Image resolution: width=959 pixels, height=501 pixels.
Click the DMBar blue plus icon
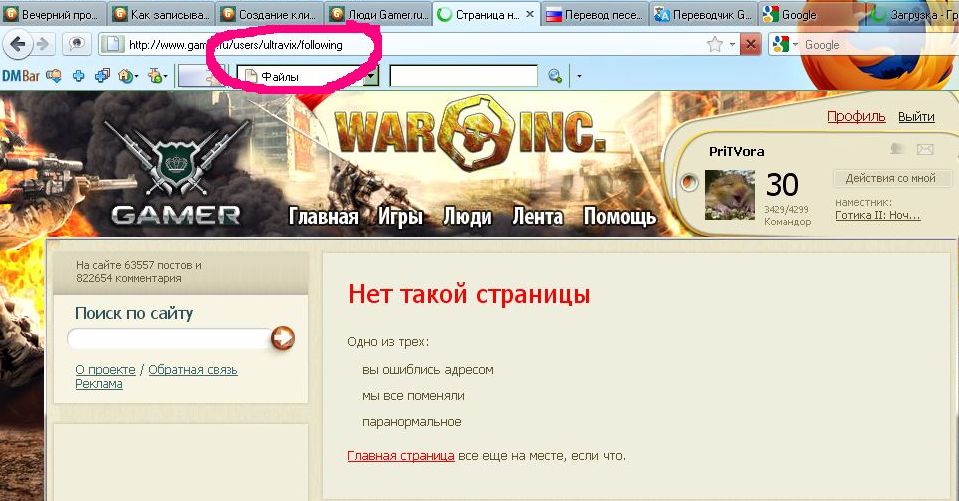(x=78, y=76)
